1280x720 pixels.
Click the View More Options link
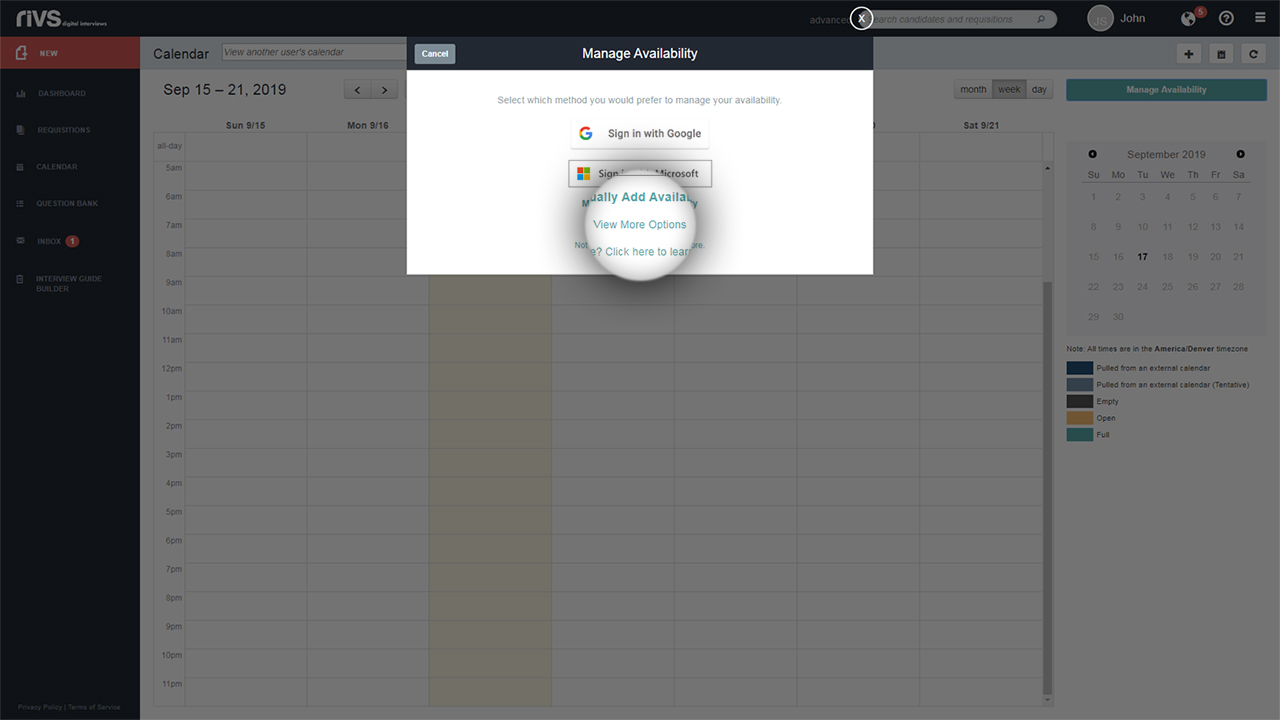(x=640, y=224)
